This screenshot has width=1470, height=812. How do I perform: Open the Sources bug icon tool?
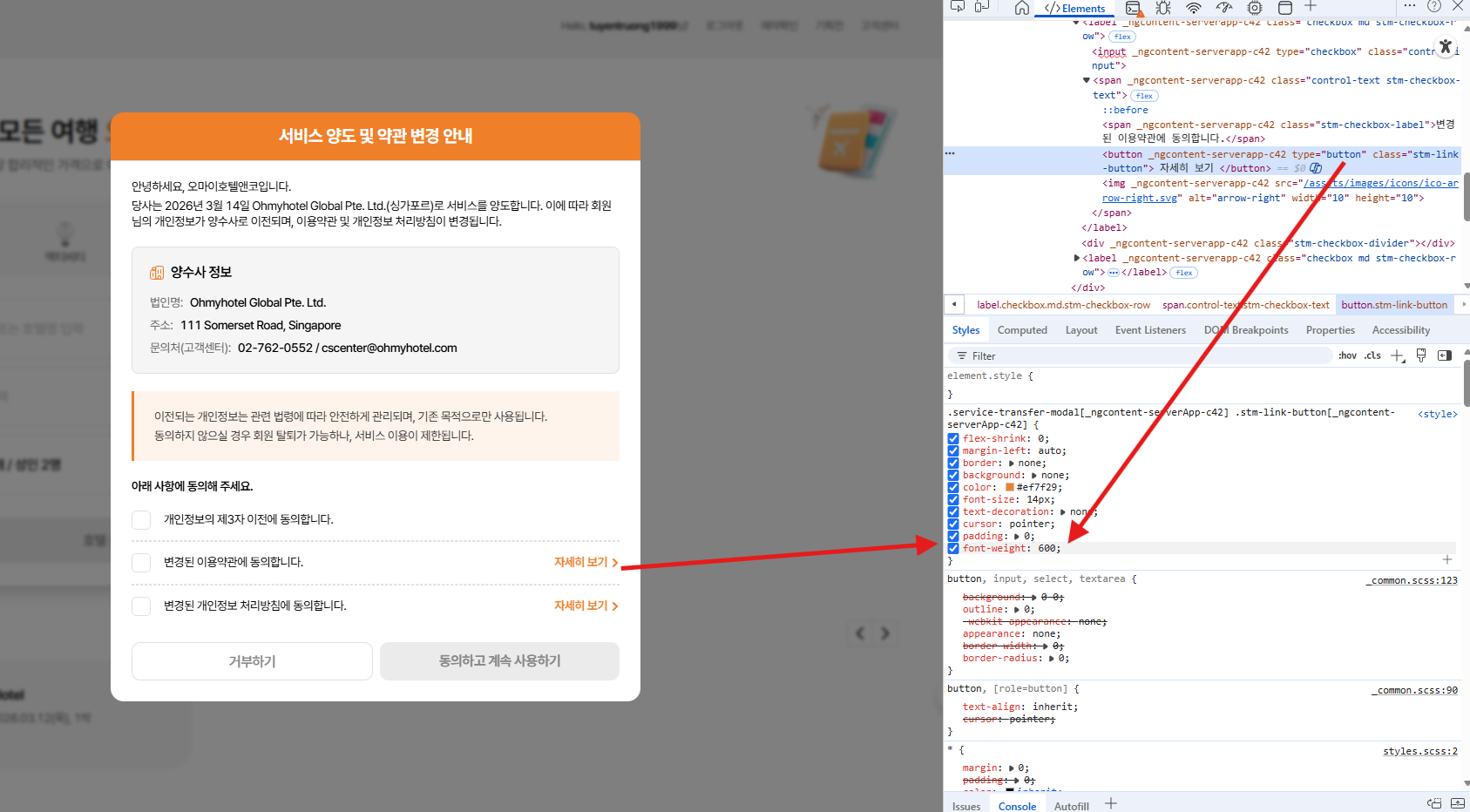[x=1163, y=8]
